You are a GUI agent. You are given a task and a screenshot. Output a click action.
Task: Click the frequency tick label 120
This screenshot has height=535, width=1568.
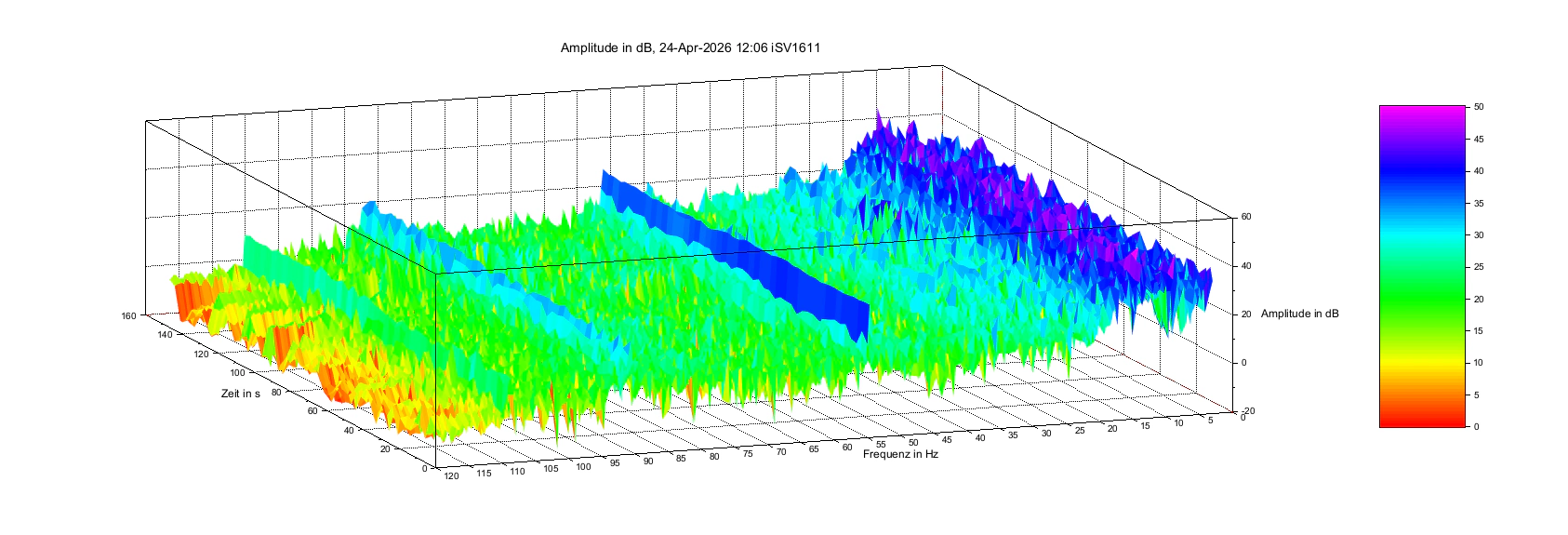[451, 476]
